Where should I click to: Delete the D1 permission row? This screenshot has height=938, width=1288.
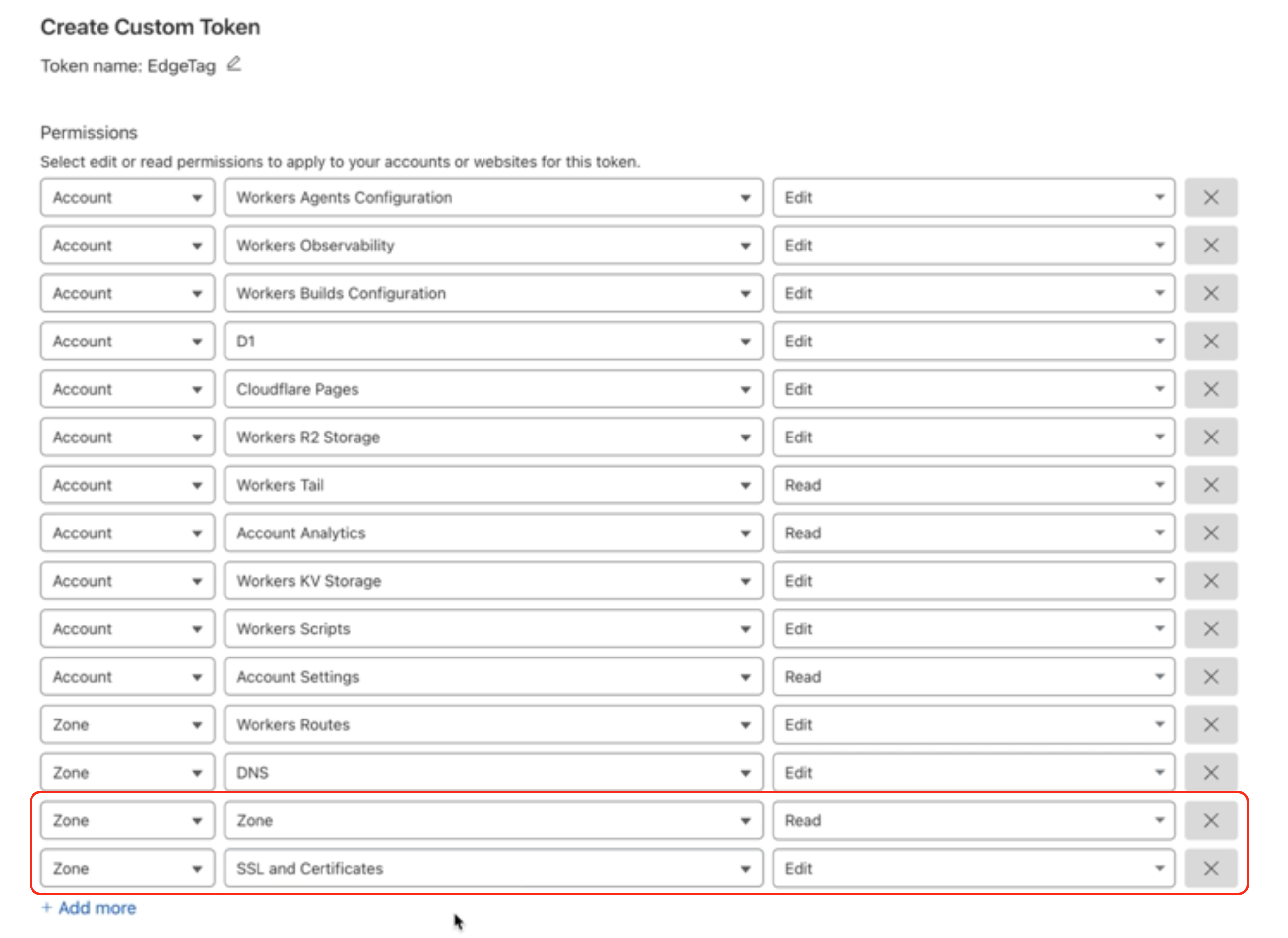coord(1210,341)
